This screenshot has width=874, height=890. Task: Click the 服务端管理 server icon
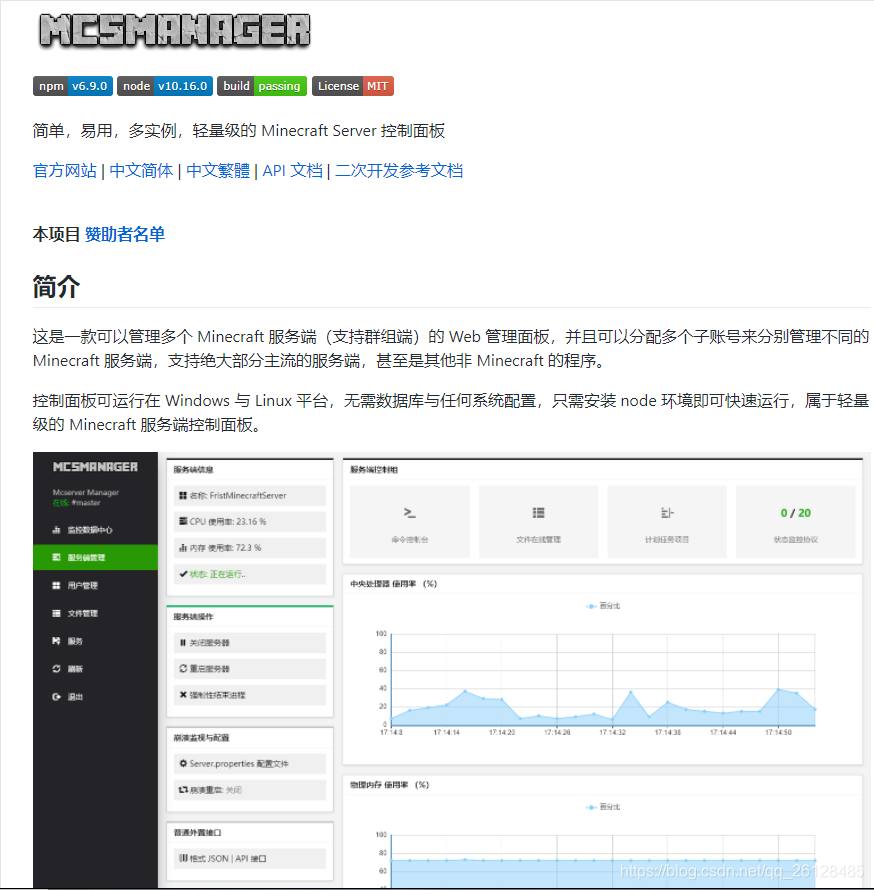(56, 557)
